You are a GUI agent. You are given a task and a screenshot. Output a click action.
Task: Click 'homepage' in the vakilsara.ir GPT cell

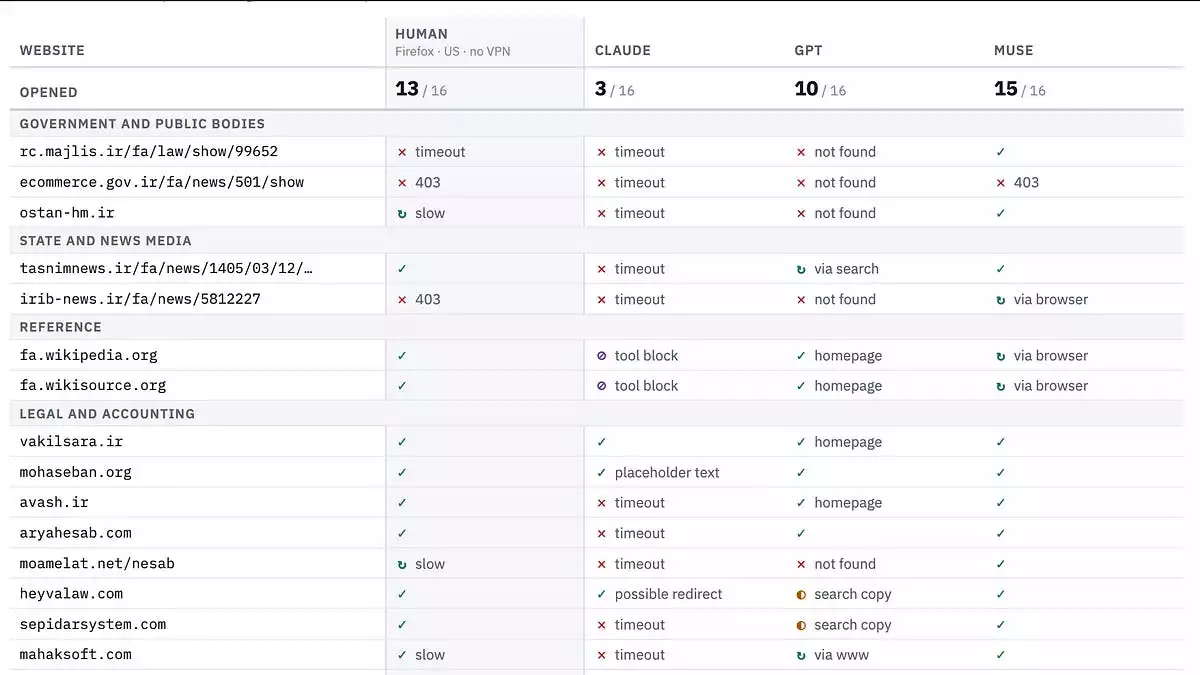tap(848, 442)
